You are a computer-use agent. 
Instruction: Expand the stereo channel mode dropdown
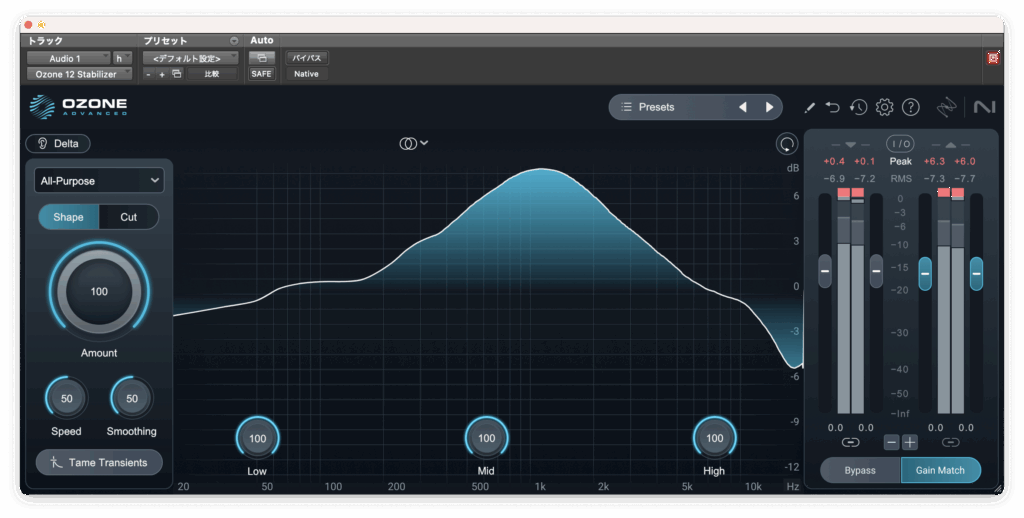413,143
